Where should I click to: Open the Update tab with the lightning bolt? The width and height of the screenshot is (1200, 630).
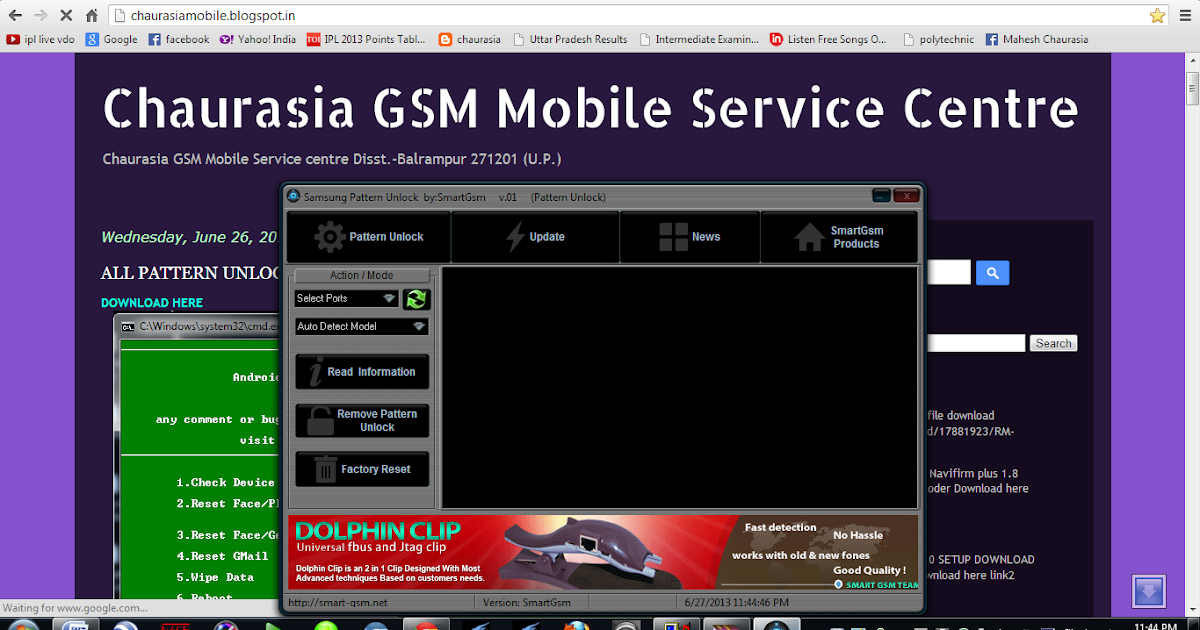(535, 237)
